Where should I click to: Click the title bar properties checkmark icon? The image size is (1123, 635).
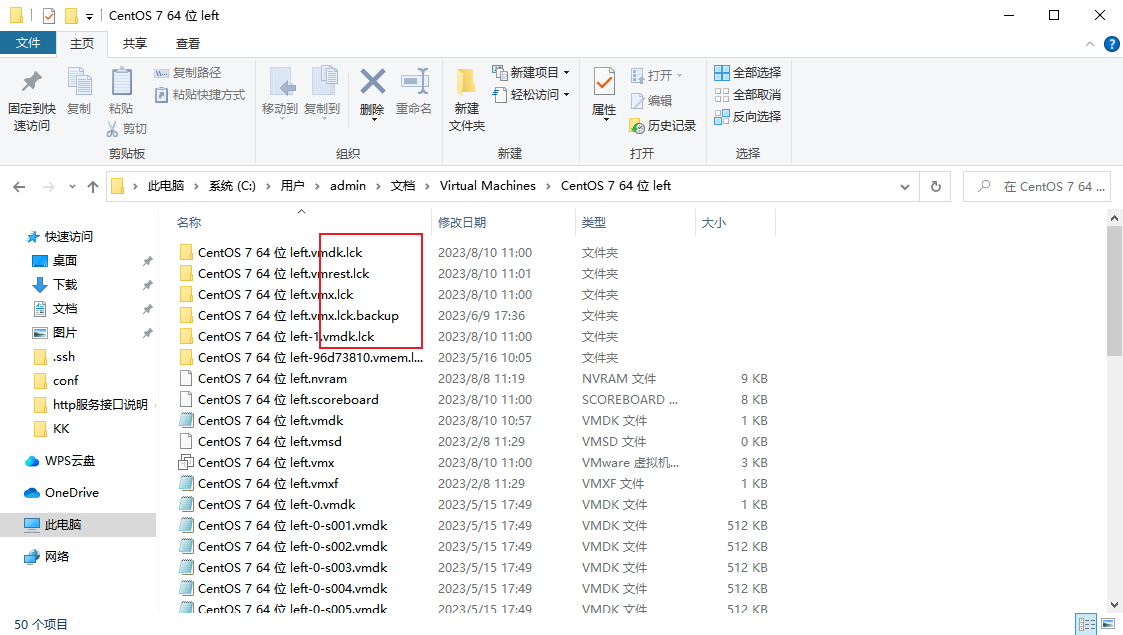pos(49,15)
